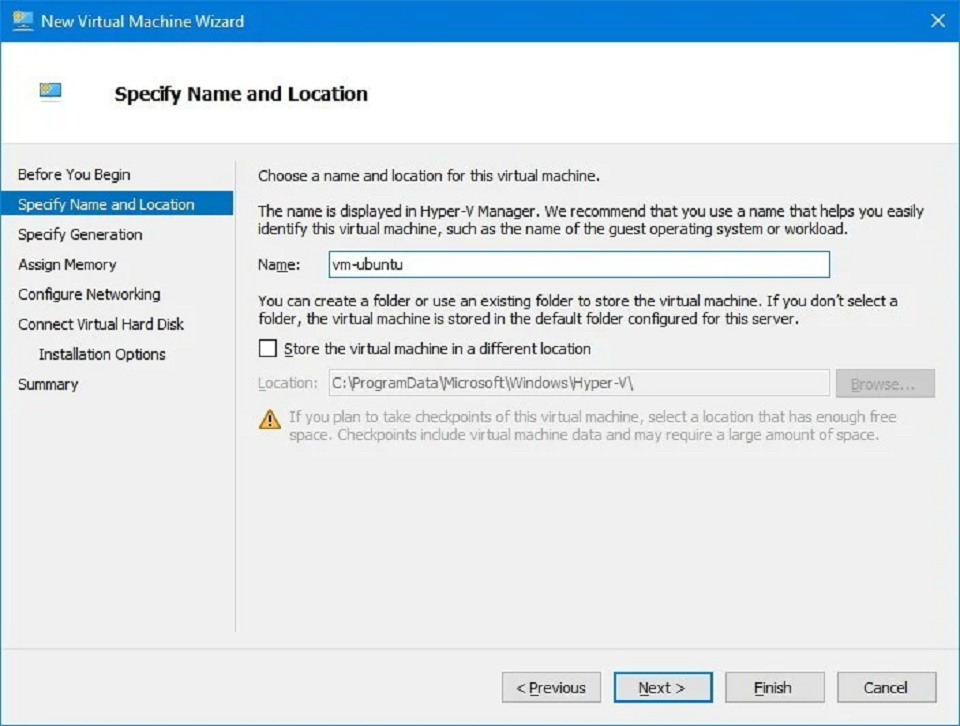The image size is (960, 726).
Task: Click the 'Location:' label
Action: point(288,383)
